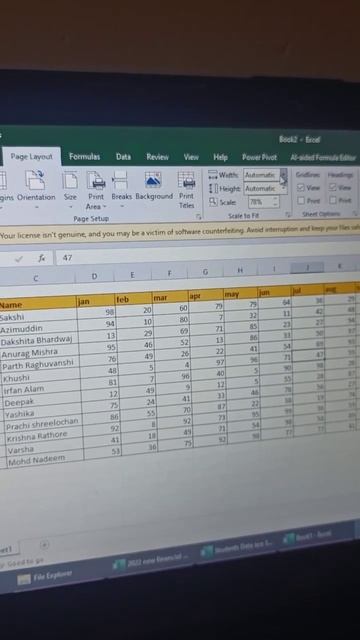360x640 pixels.
Task: Open the Help tab
Action: coord(220,157)
